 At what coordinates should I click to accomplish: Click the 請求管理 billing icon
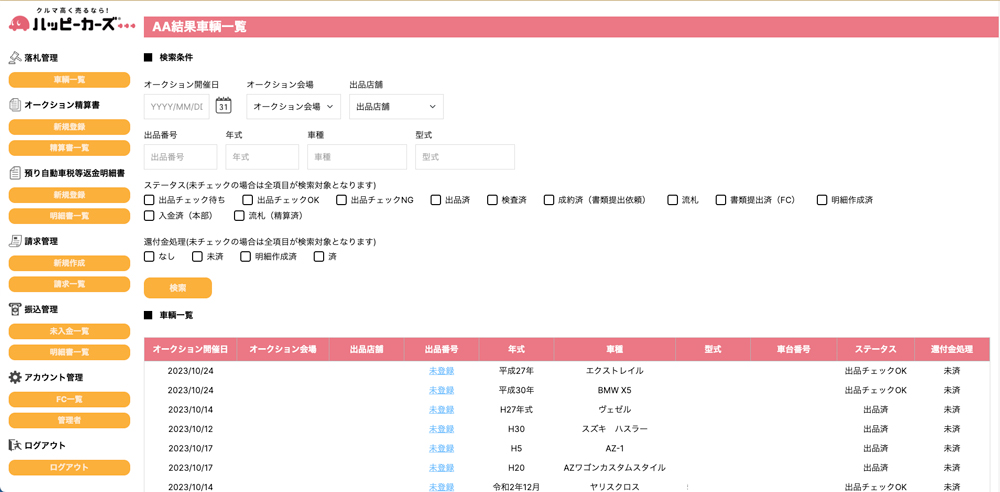[x=15, y=241]
